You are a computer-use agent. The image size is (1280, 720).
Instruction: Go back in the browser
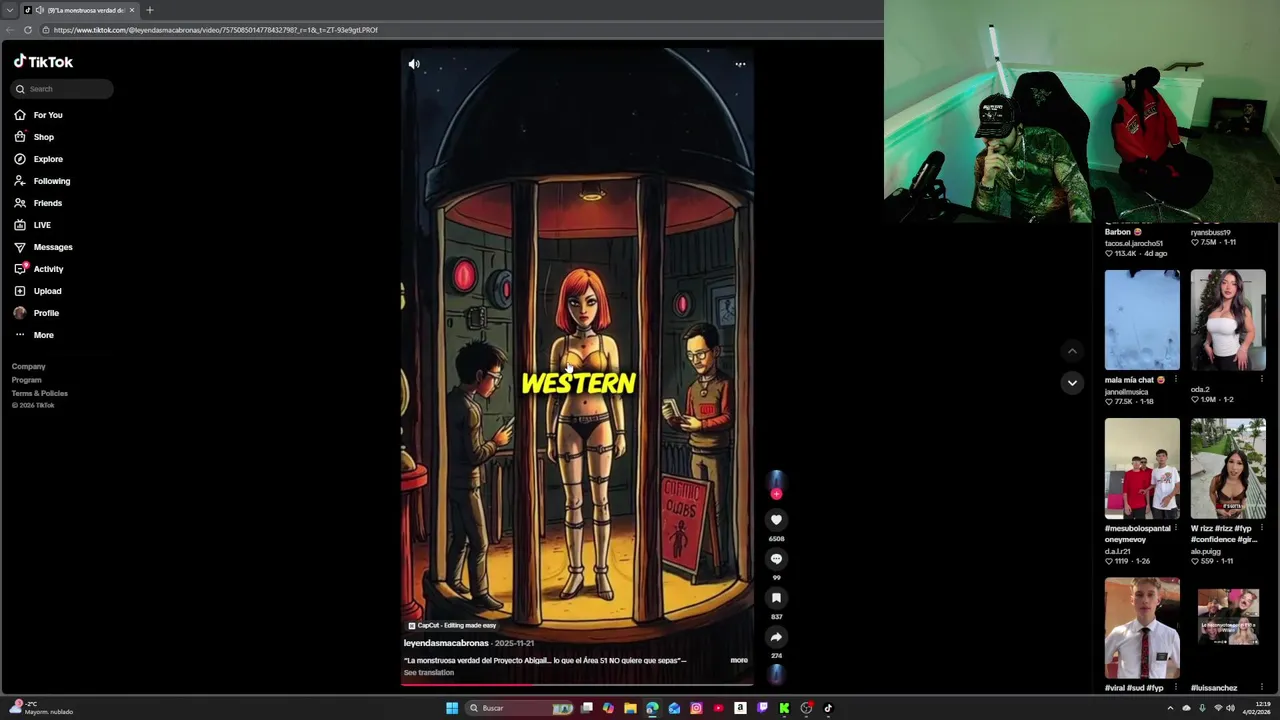click(10, 30)
